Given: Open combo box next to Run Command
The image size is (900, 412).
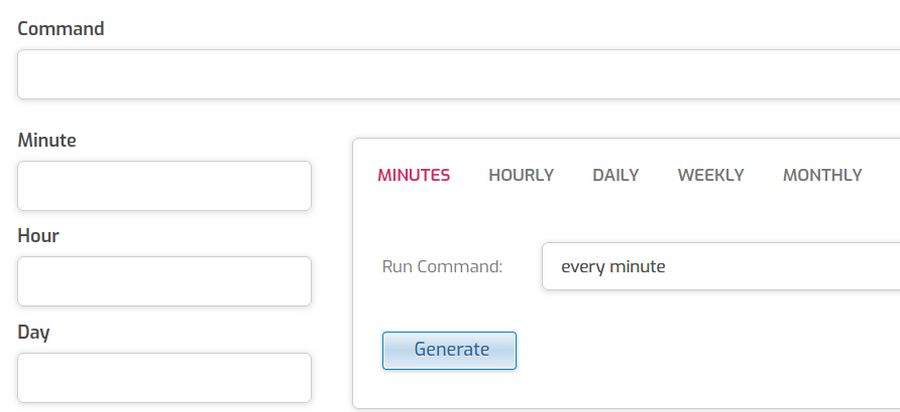Looking at the screenshot, I should click(x=721, y=266).
